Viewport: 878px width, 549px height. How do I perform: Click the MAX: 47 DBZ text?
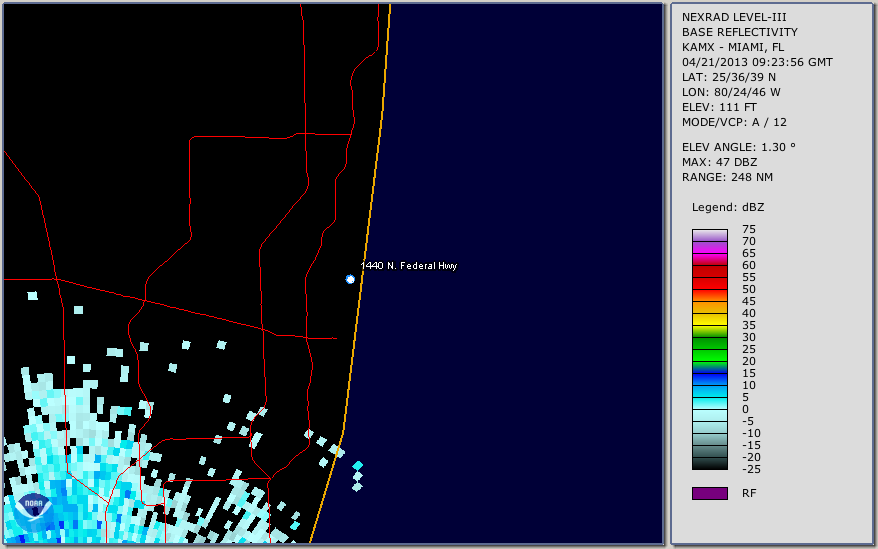click(x=719, y=162)
